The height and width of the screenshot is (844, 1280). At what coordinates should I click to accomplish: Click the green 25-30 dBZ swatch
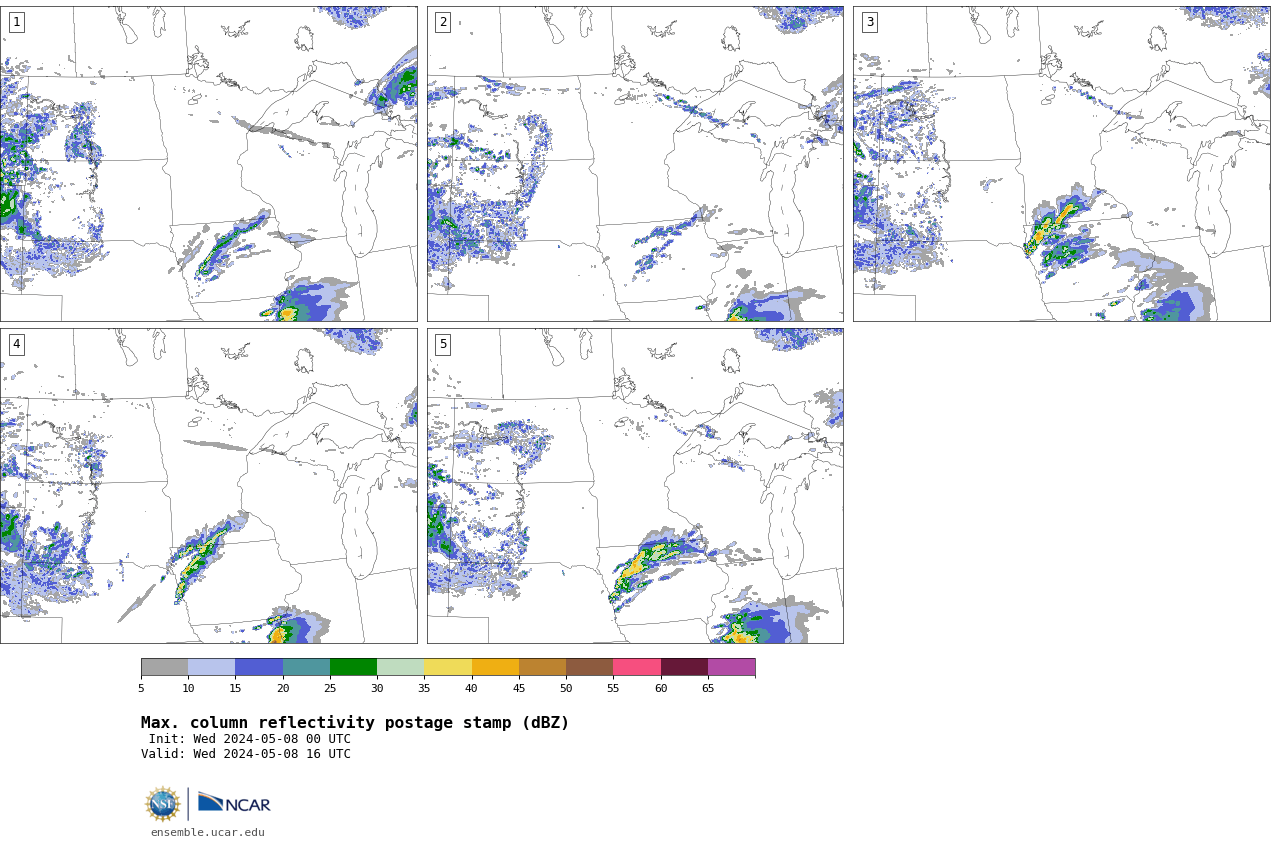click(353, 667)
